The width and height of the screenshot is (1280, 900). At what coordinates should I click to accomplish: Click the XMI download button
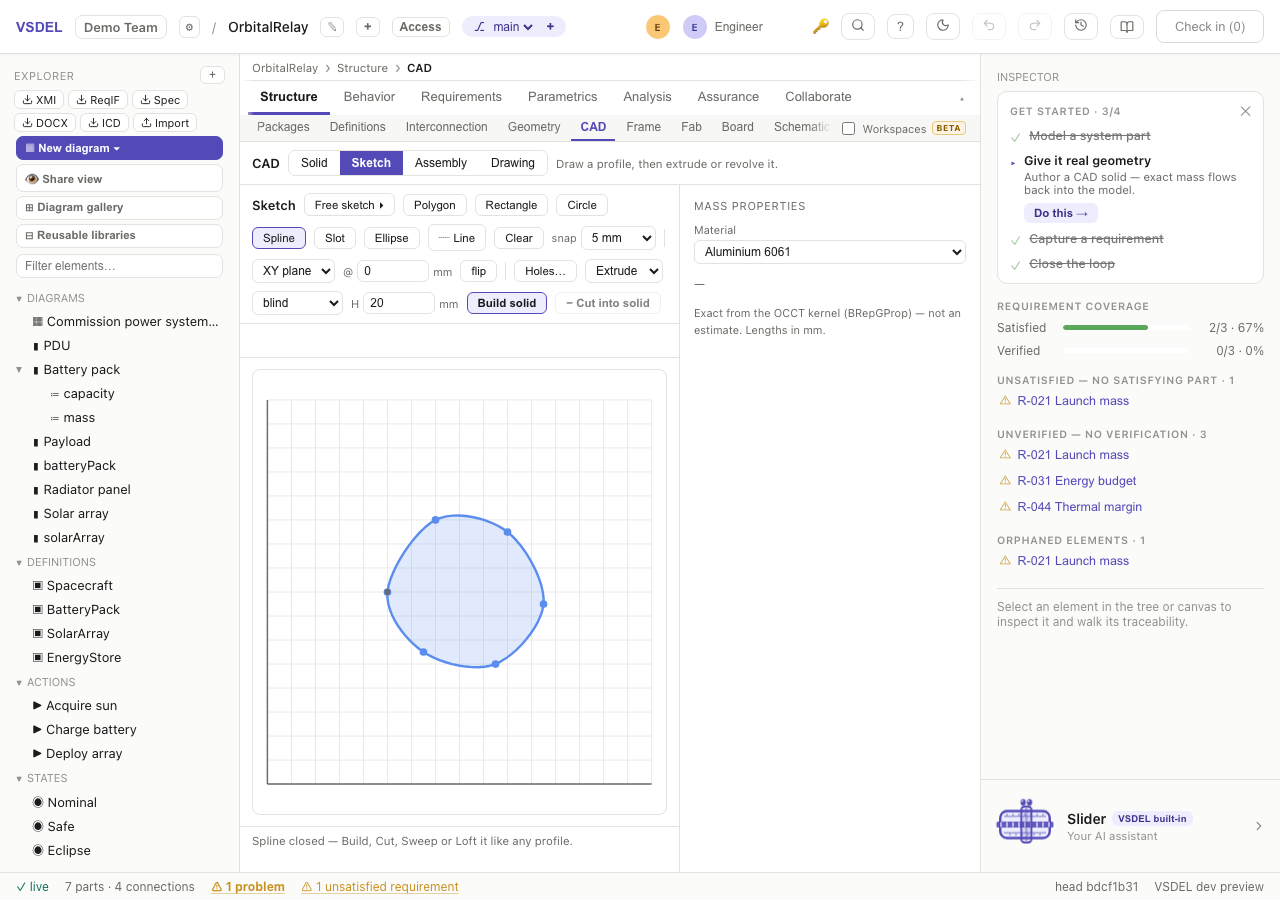pos(39,99)
